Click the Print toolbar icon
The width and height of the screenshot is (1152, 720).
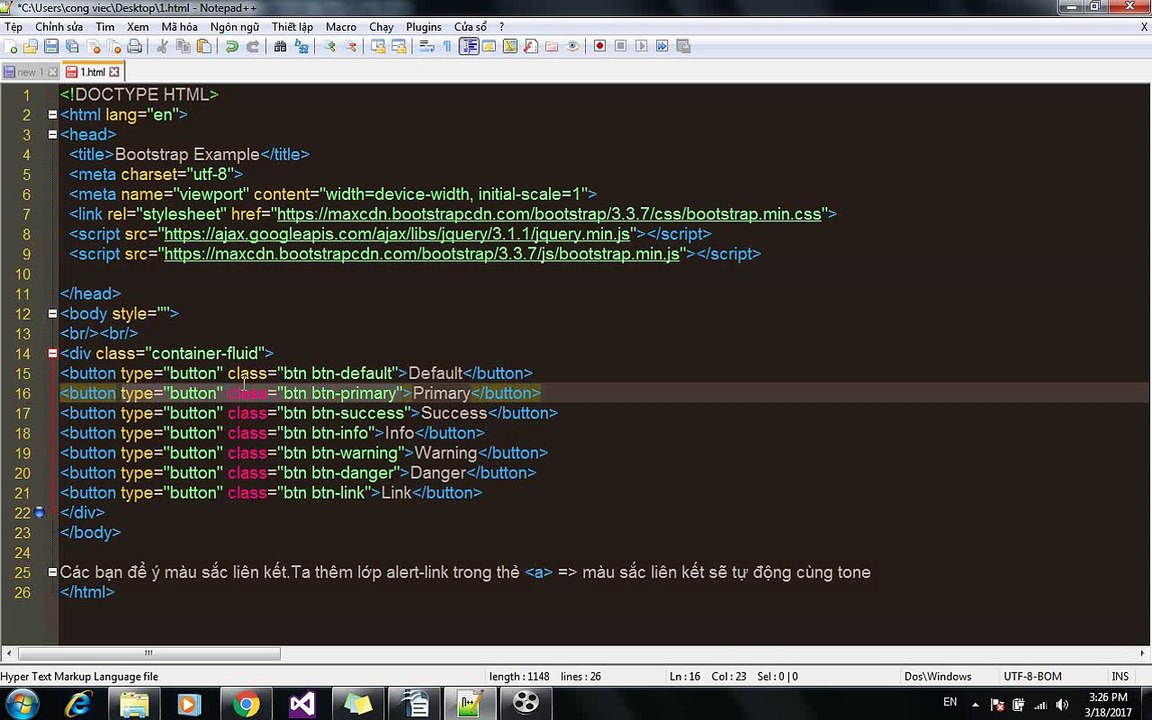[134, 46]
